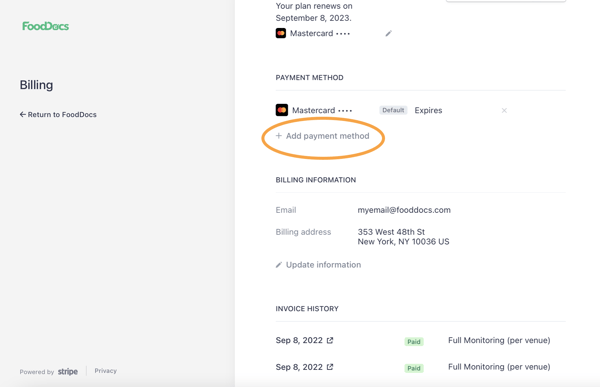Open second Sep 8, 2022 invoice external link icon
The width and height of the screenshot is (600, 387).
330,367
